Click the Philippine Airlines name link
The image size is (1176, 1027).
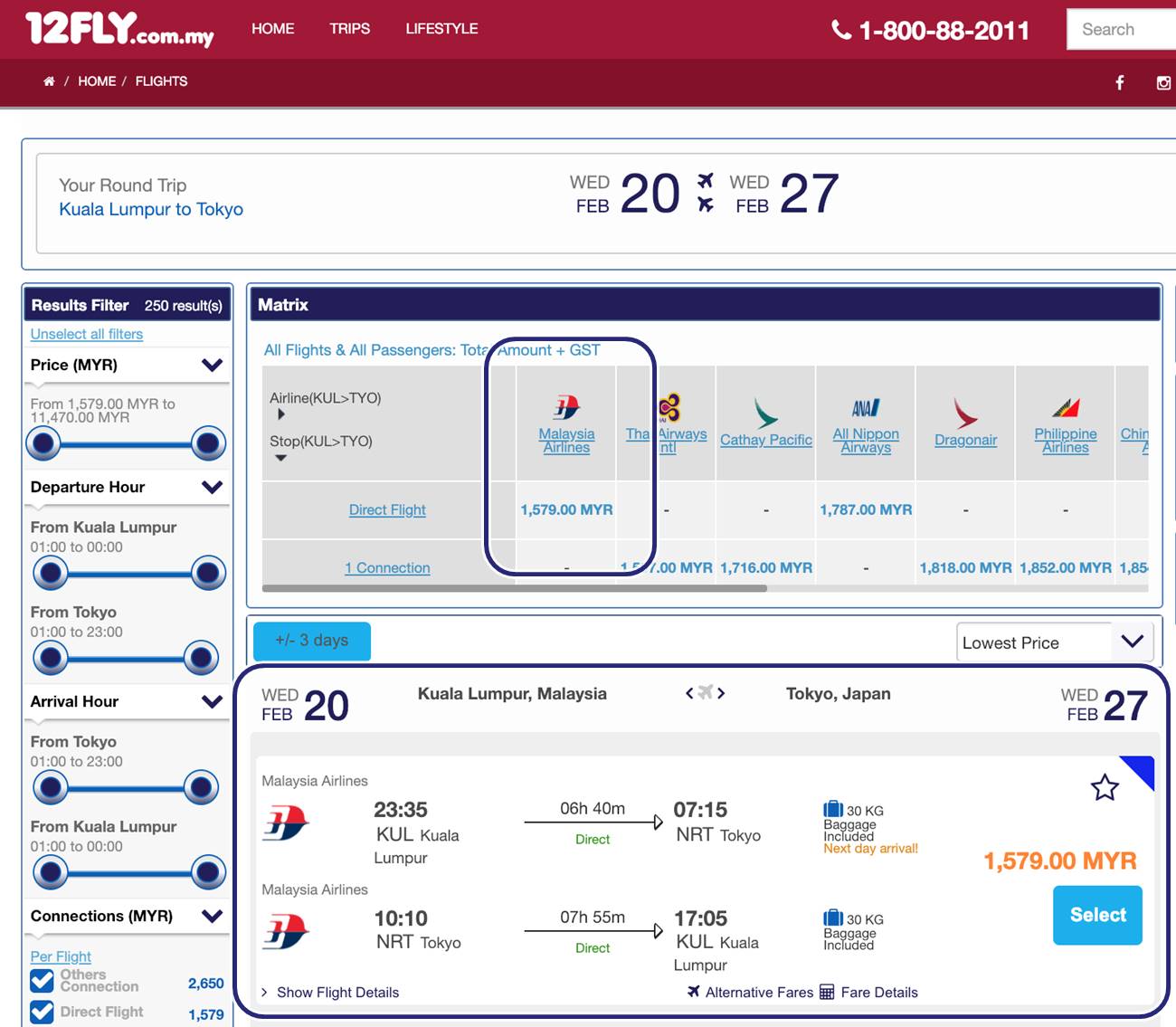1066,441
